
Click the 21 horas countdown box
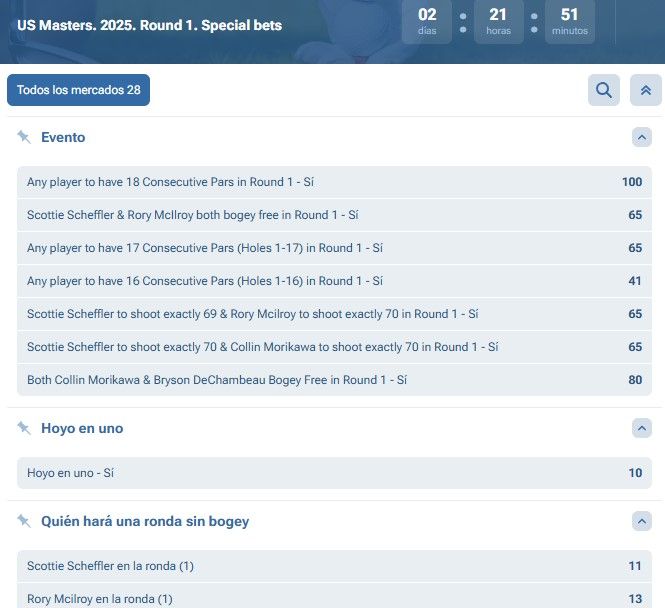[x=499, y=21]
